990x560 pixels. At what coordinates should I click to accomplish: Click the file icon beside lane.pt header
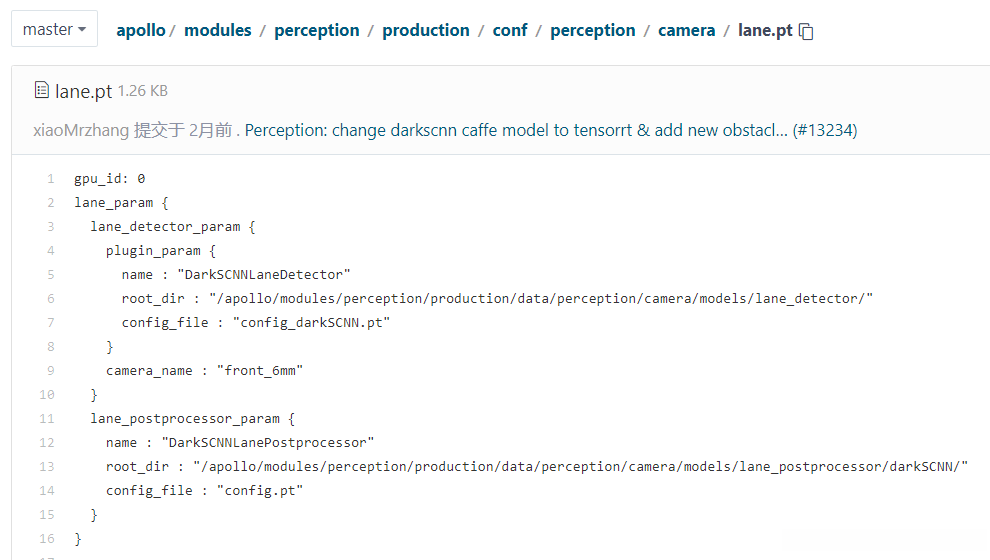(41, 91)
